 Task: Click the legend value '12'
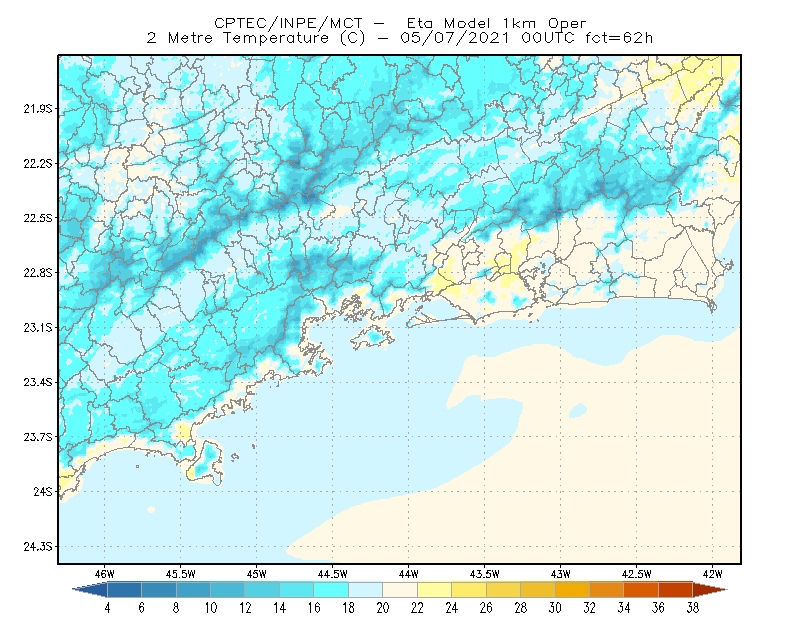pyautogui.click(x=245, y=608)
